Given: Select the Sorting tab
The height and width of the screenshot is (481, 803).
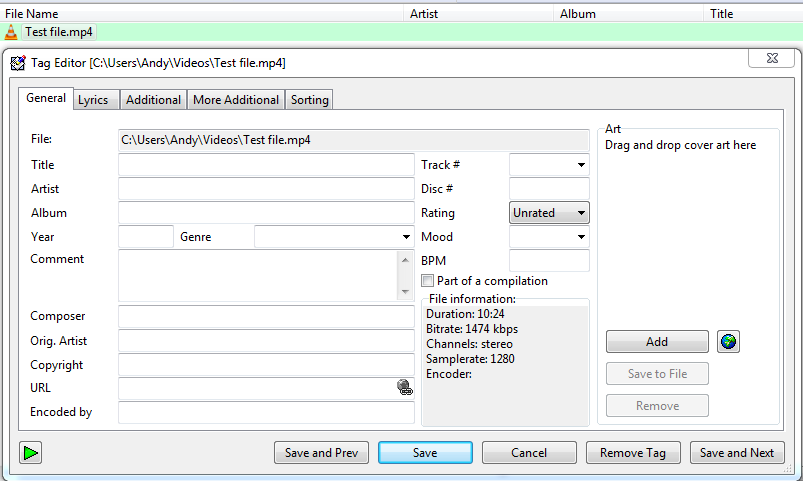Looking at the screenshot, I should tap(310, 100).
